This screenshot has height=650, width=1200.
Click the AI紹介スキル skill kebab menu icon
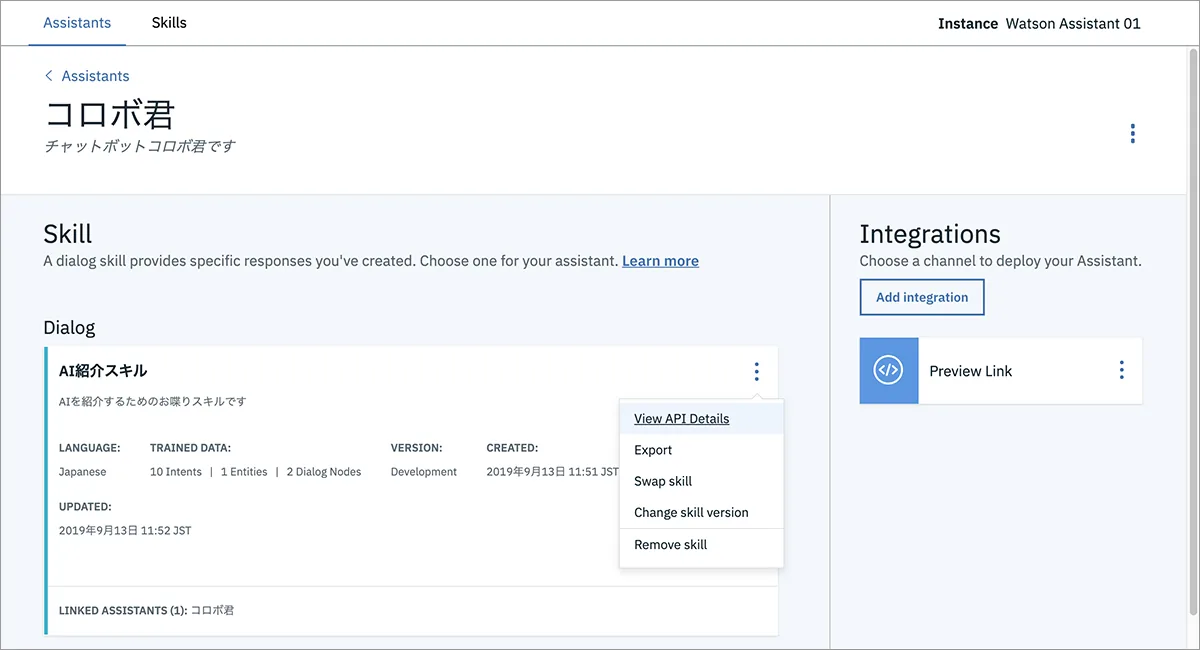[756, 372]
